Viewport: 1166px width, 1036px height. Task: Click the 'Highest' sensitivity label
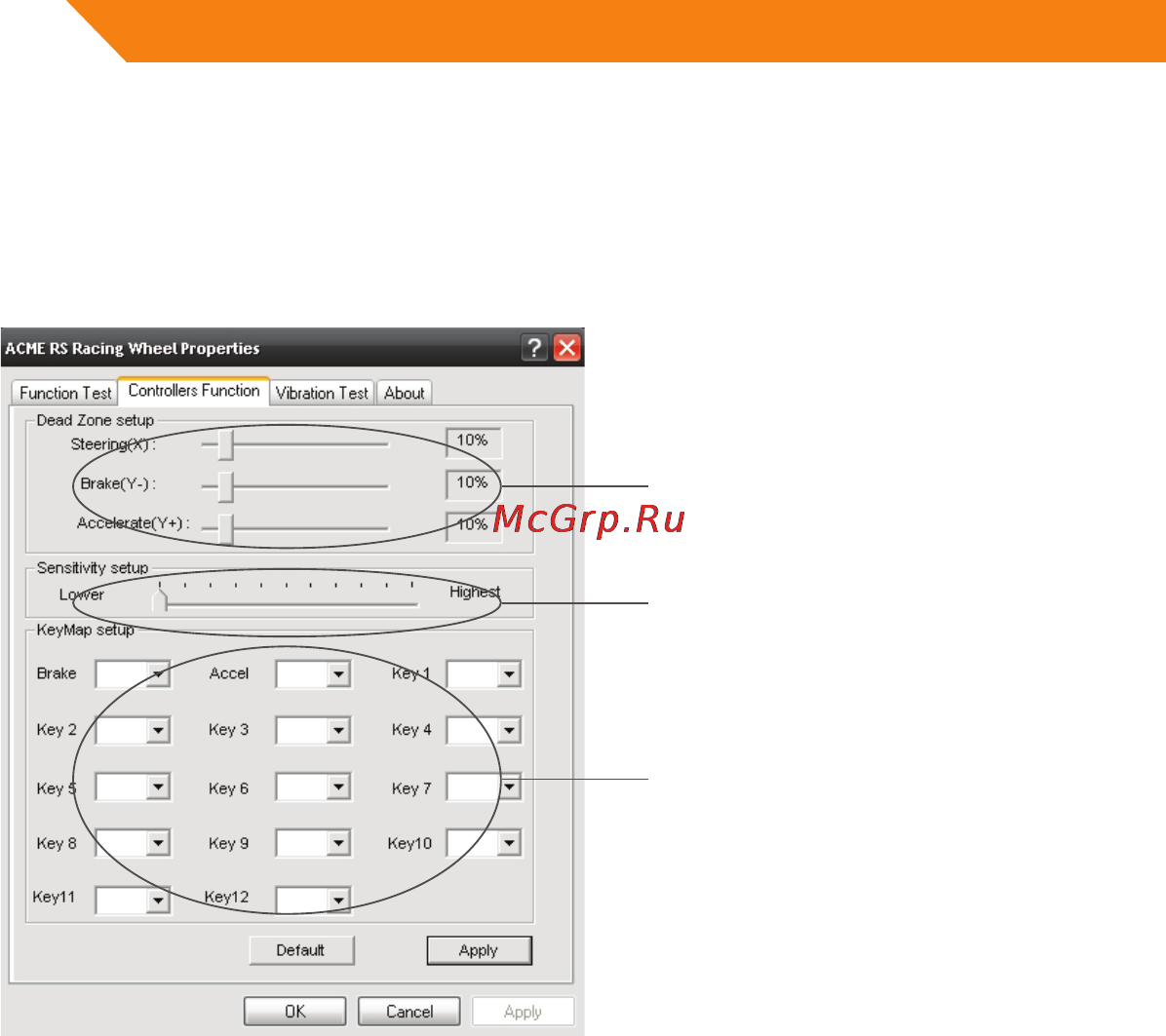click(475, 592)
